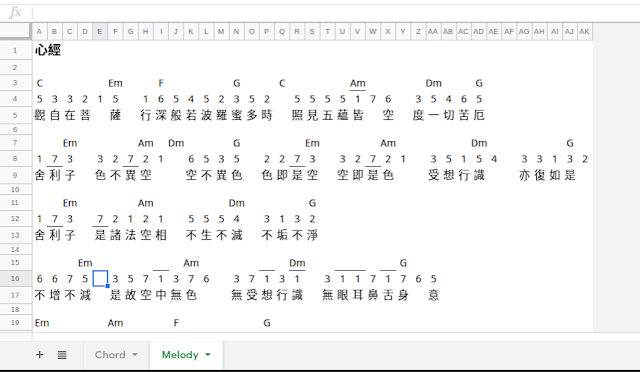Click the Am chord in row 19
Image resolution: width=640 pixels, height=372 pixels.
click(116, 323)
